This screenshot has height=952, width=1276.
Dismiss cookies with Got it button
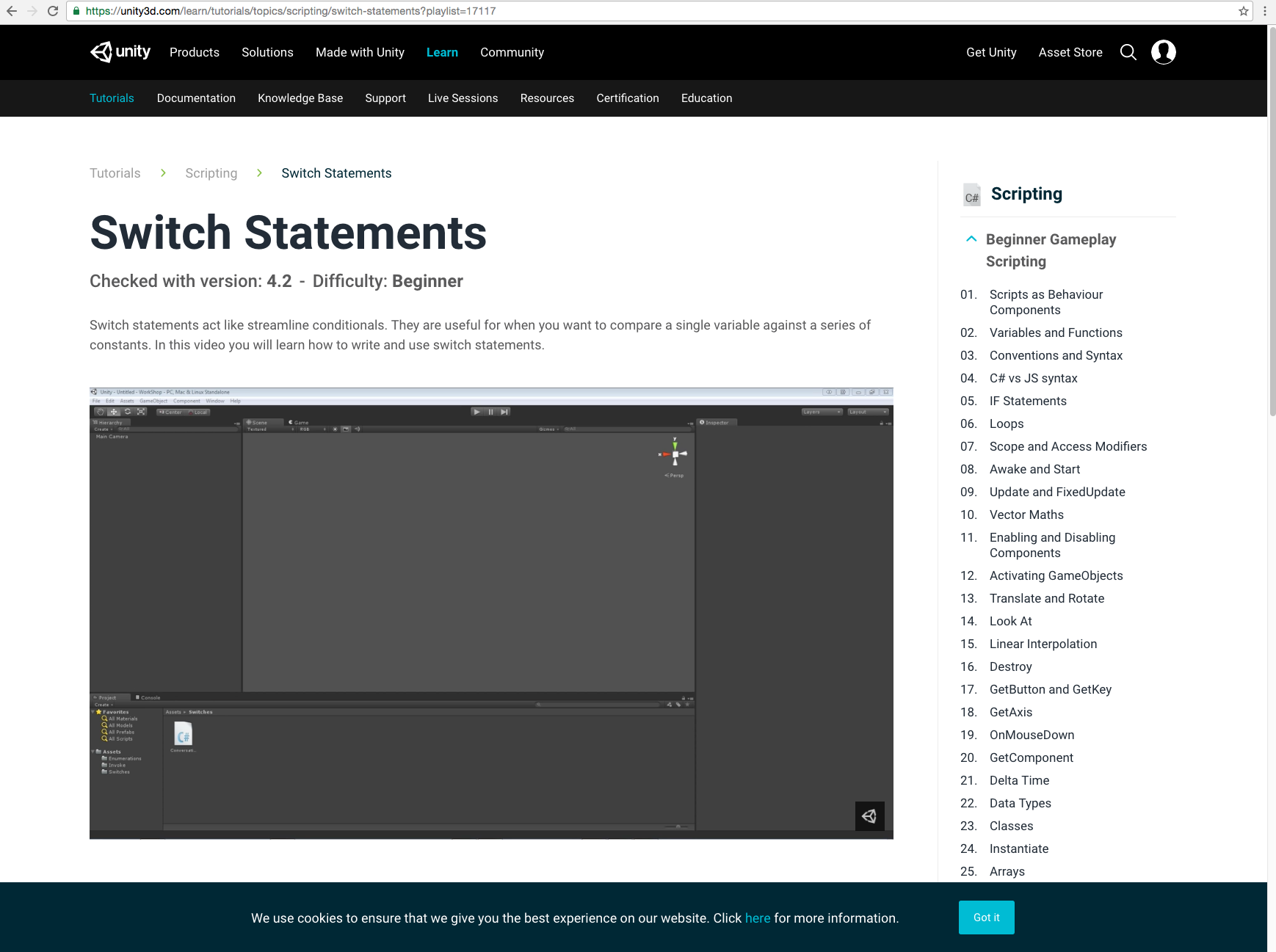point(986,918)
